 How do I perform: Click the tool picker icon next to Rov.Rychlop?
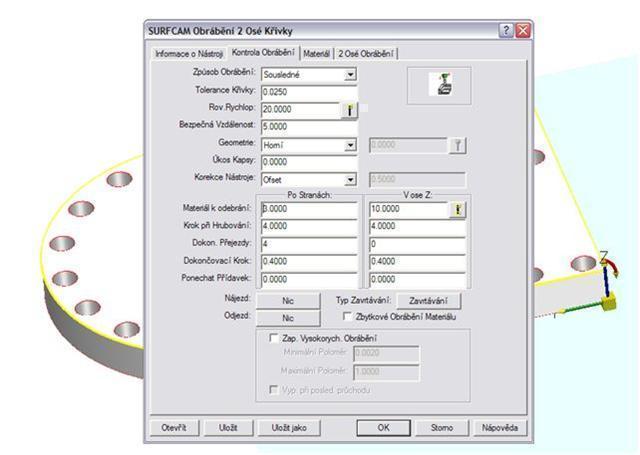click(x=349, y=110)
